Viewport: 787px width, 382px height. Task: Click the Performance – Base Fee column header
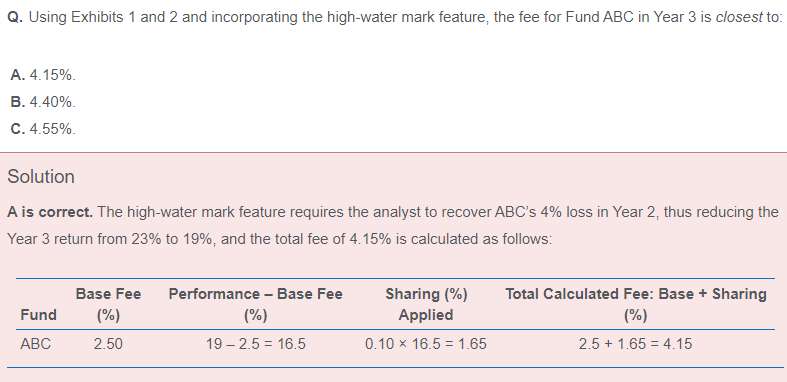tap(255, 304)
